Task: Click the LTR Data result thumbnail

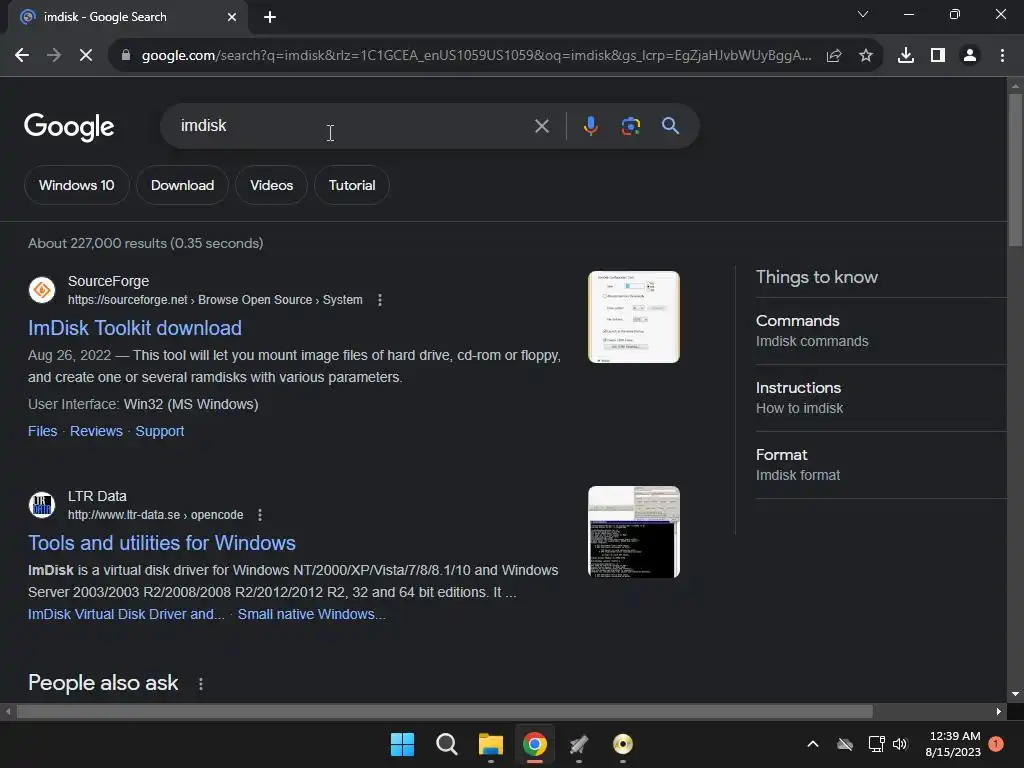Action: 633,532
